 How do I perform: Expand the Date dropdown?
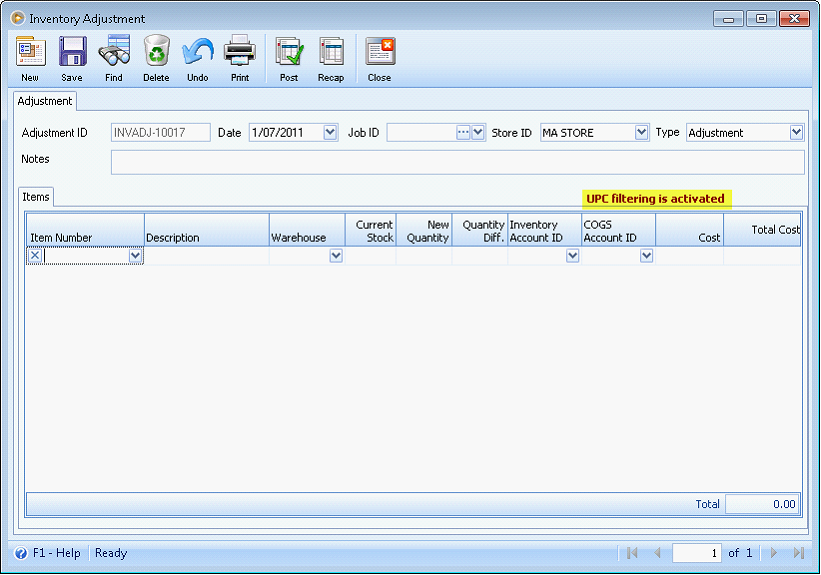tap(331, 132)
